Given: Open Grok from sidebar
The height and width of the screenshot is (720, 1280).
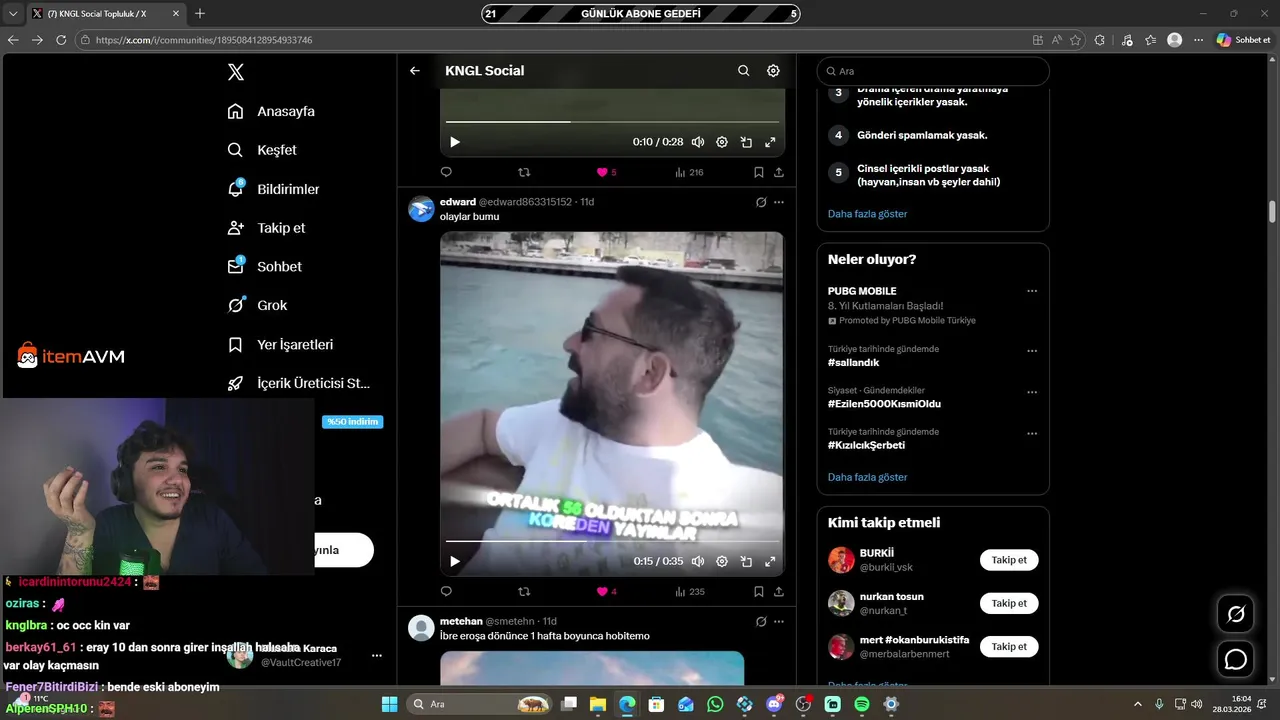Looking at the screenshot, I should tap(257, 305).
